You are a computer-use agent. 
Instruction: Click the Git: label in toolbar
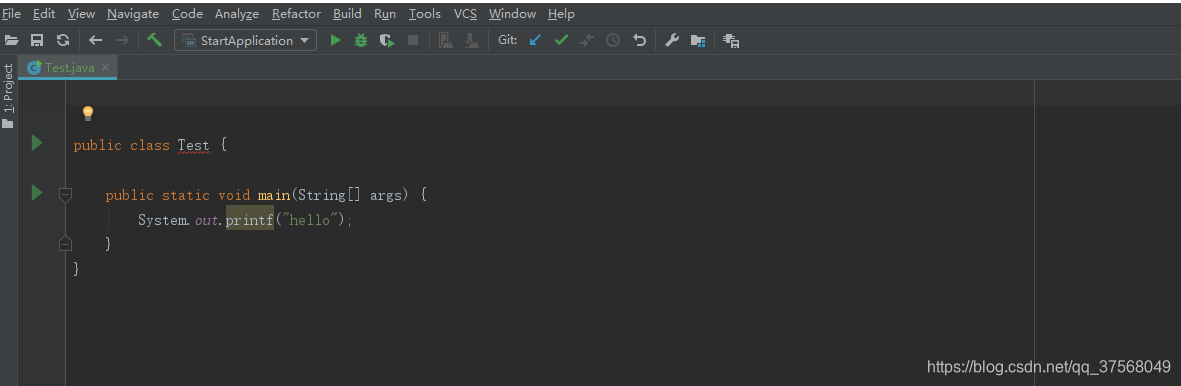click(x=508, y=40)
